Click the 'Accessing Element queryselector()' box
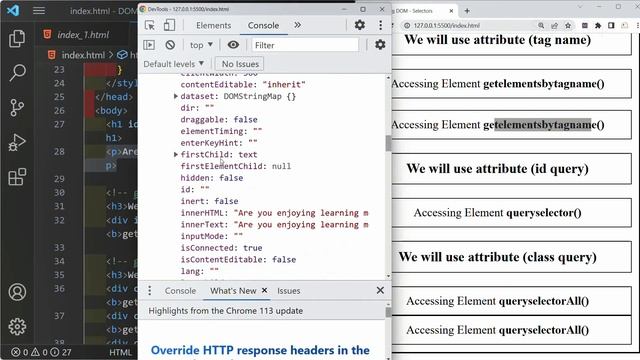Image resolution: width=640 pixels, height=360 pixels. (x=511, y=213)
